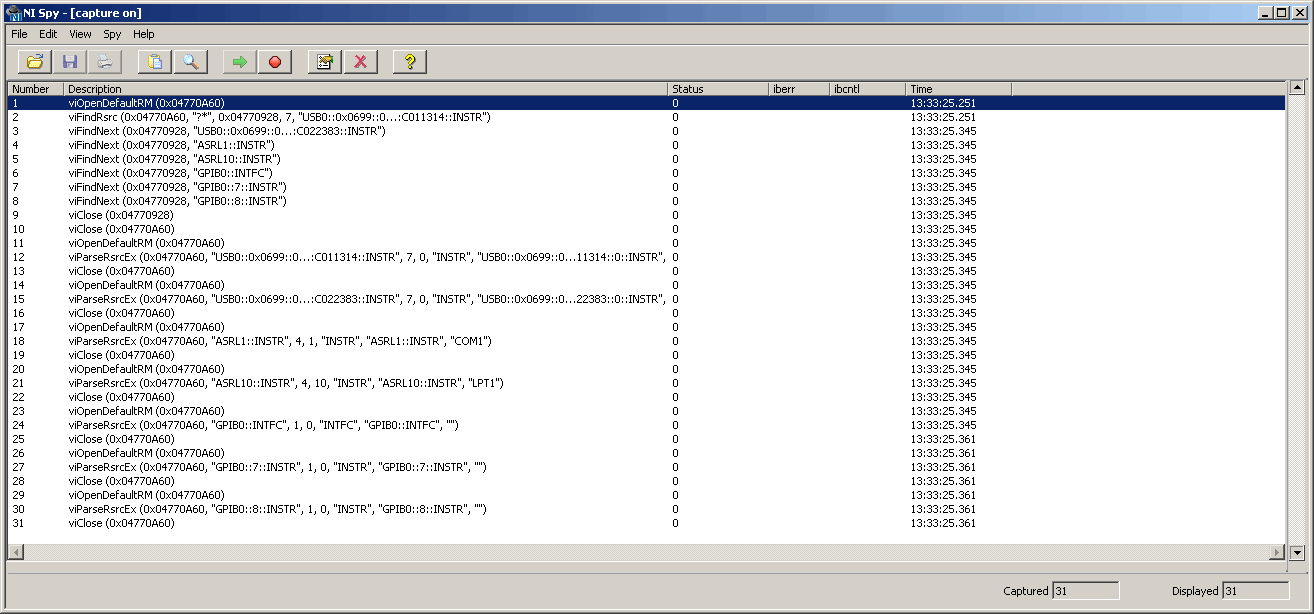Viewport: 1314px width, 614px height.
Task: Click the floppy disk Save icon
Action: tap(69, 62)
